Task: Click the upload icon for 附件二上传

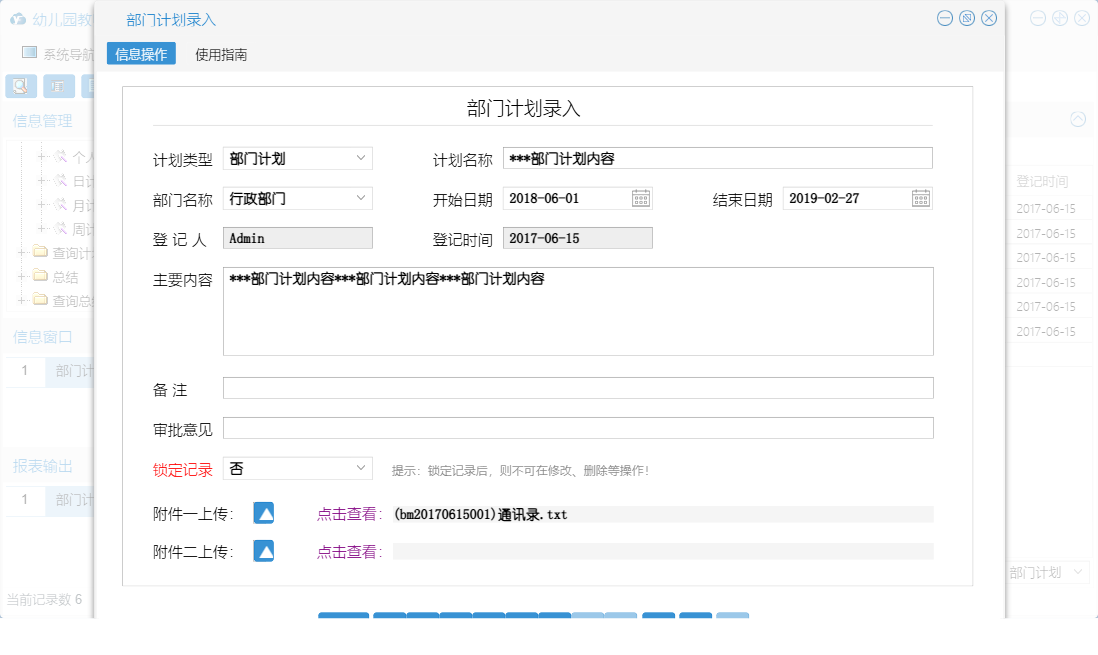Action: 263,550
